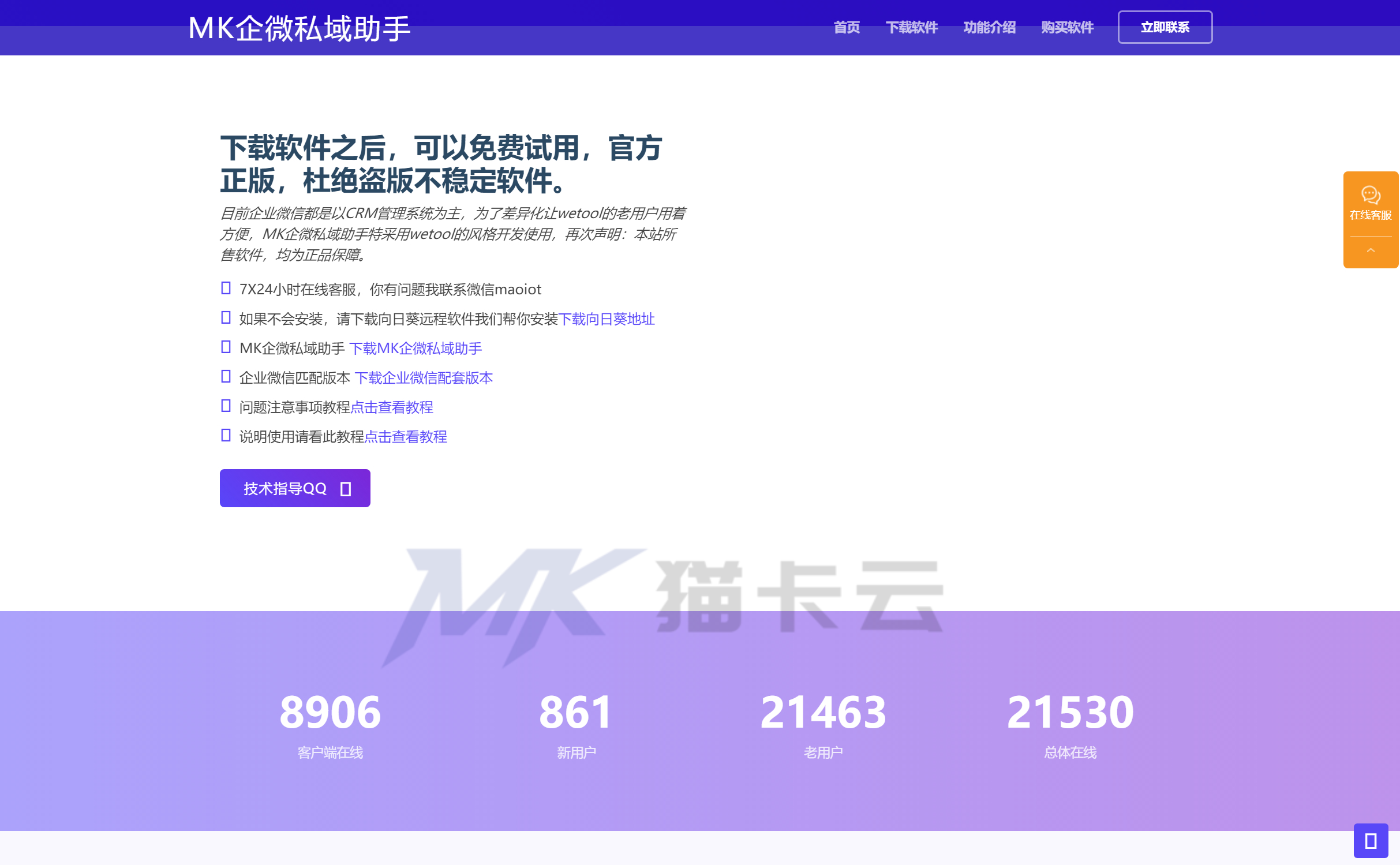Select 购买软件 from the navigation bar
The width and height of the screenshot is (1400, 865).
click(x=1068, y=27)
